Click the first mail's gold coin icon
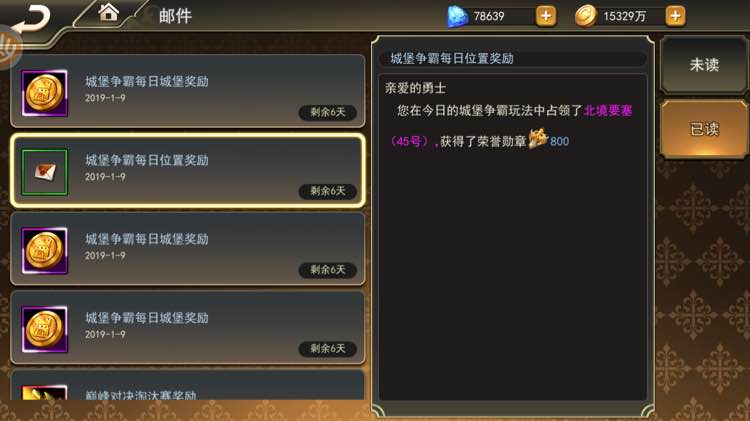This screenshot has height=421, width=750. 44,93
